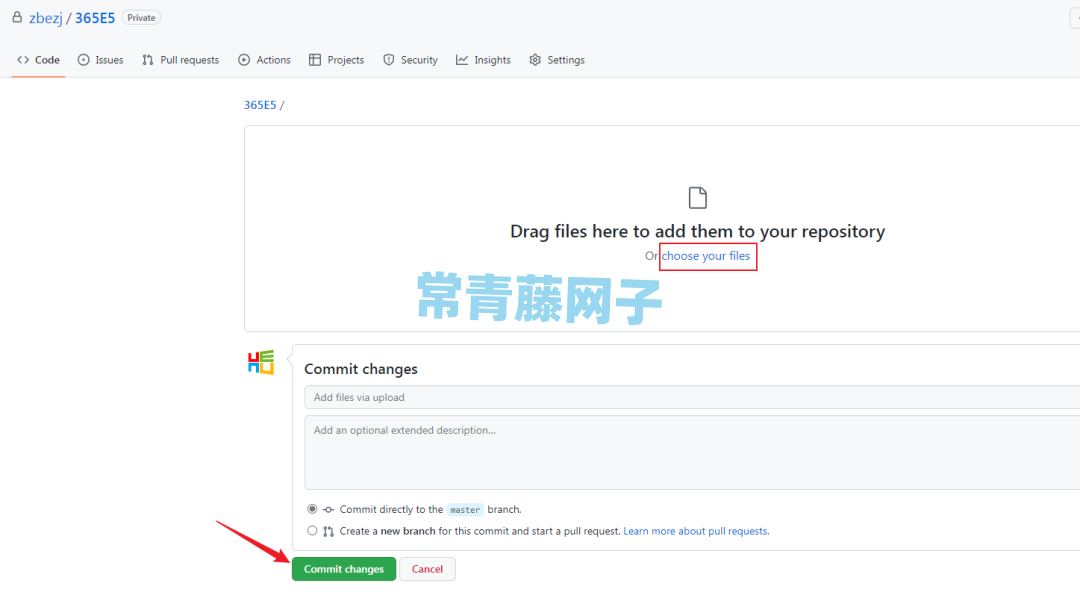Switch to the Pull requests tab
This screenshot has width=1080, height=598.
click(x=180, y=60)
